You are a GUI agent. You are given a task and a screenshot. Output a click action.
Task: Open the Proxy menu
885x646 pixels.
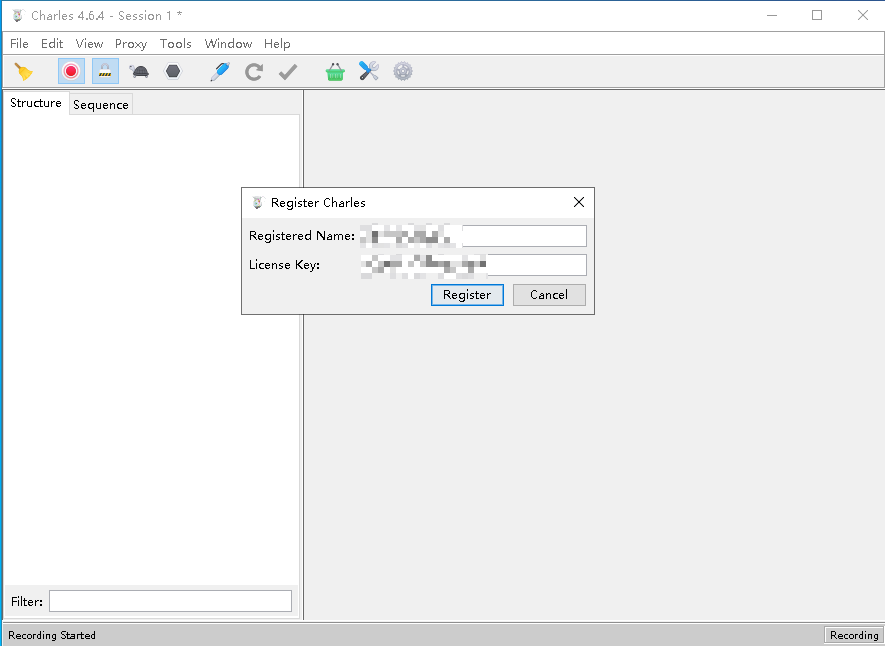pos(131,43)
